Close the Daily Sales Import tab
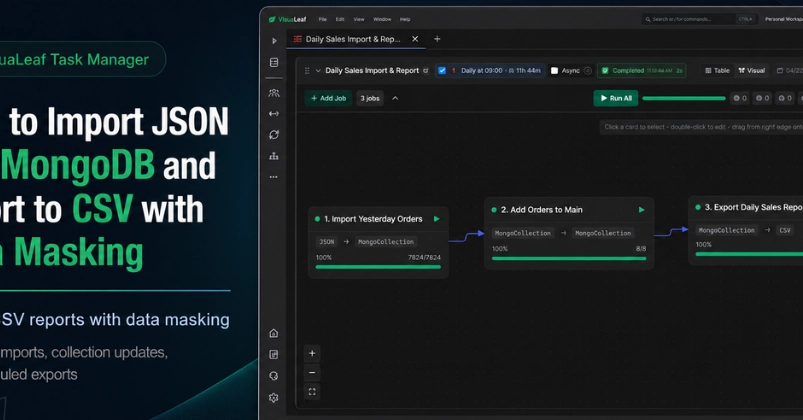Screen dimensions: 803x420 [x=415, y=39]
